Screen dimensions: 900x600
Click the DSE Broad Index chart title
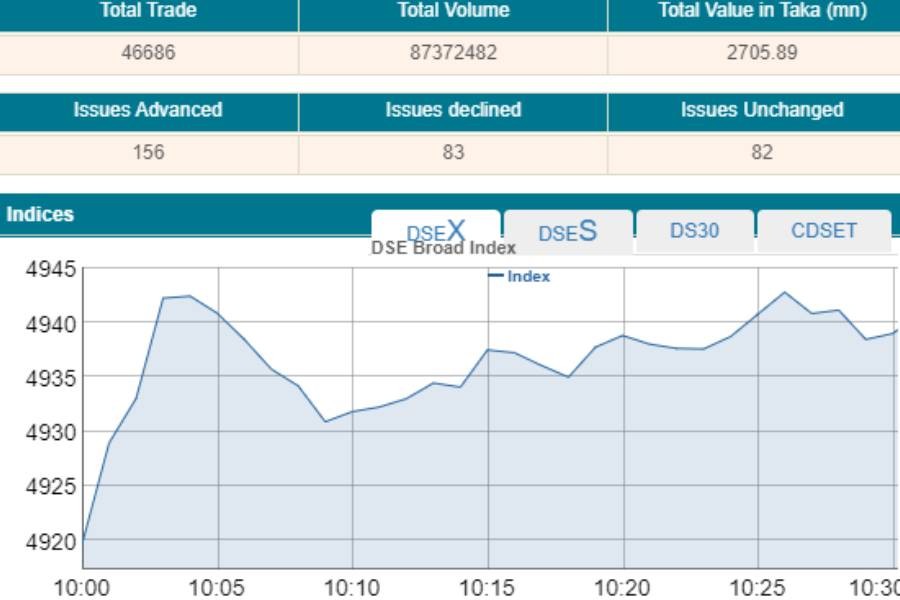coord(443,248)
